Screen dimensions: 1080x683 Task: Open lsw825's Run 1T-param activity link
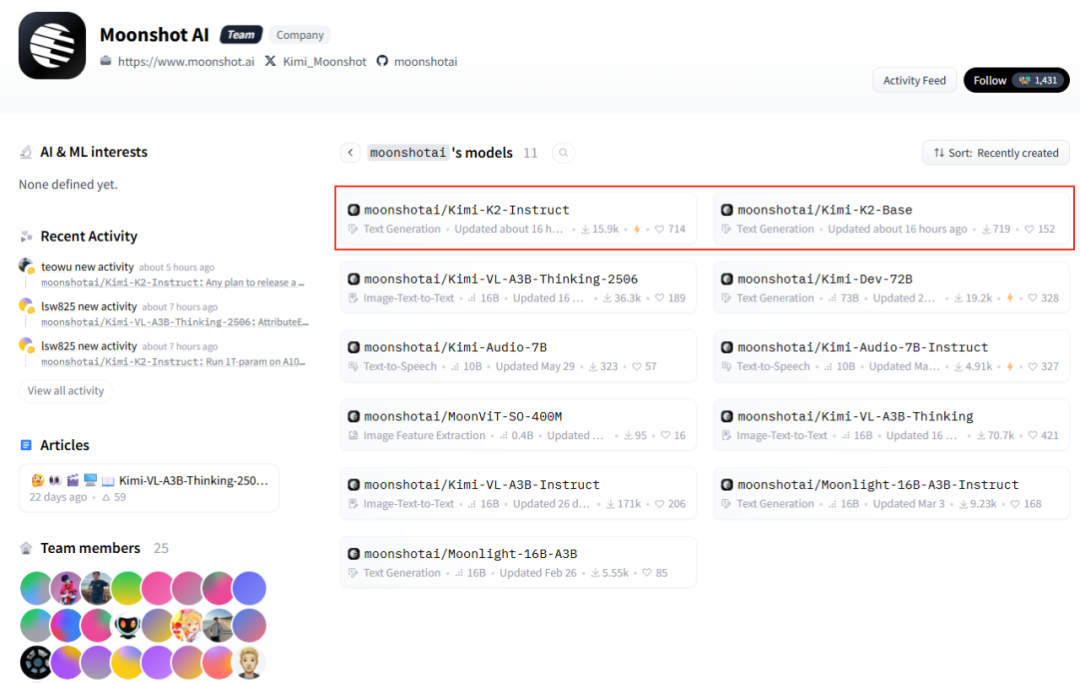coord(172,361)
